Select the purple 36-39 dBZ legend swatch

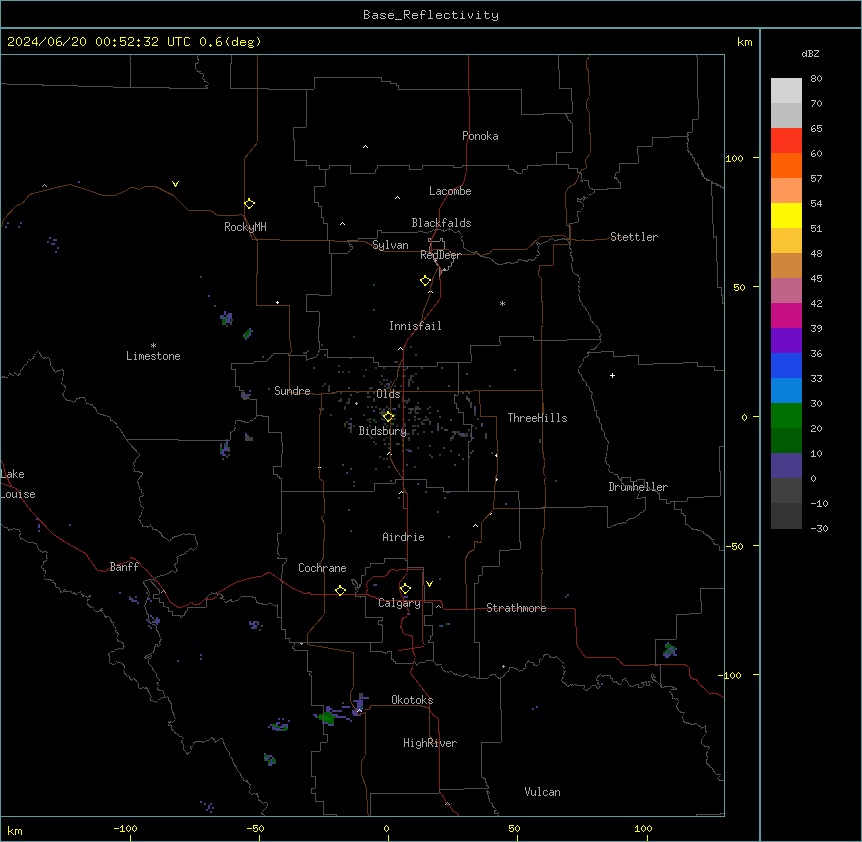(786, 340)
